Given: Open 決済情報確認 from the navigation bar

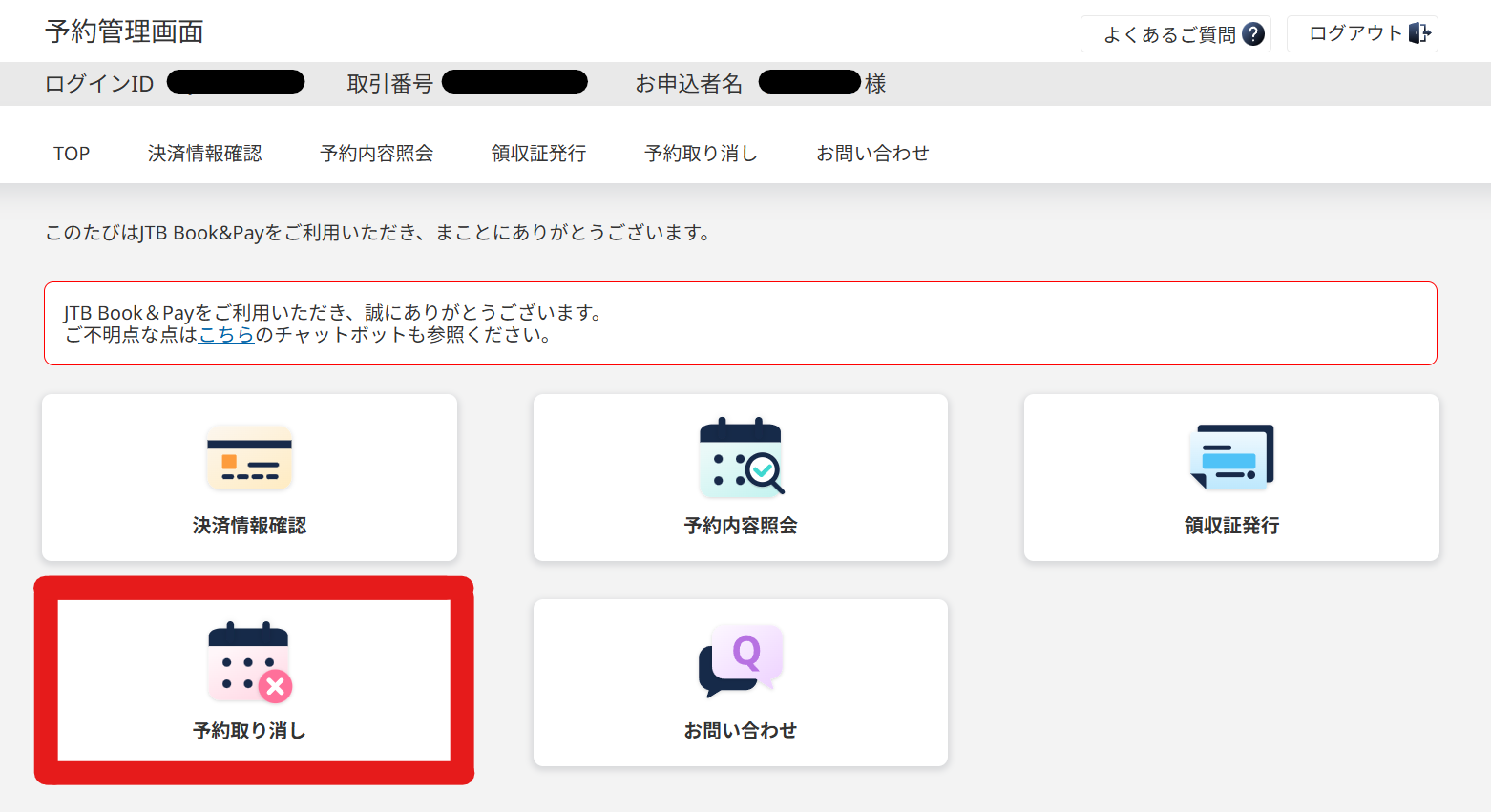Looking at the screenshot, I should (204, 154).
